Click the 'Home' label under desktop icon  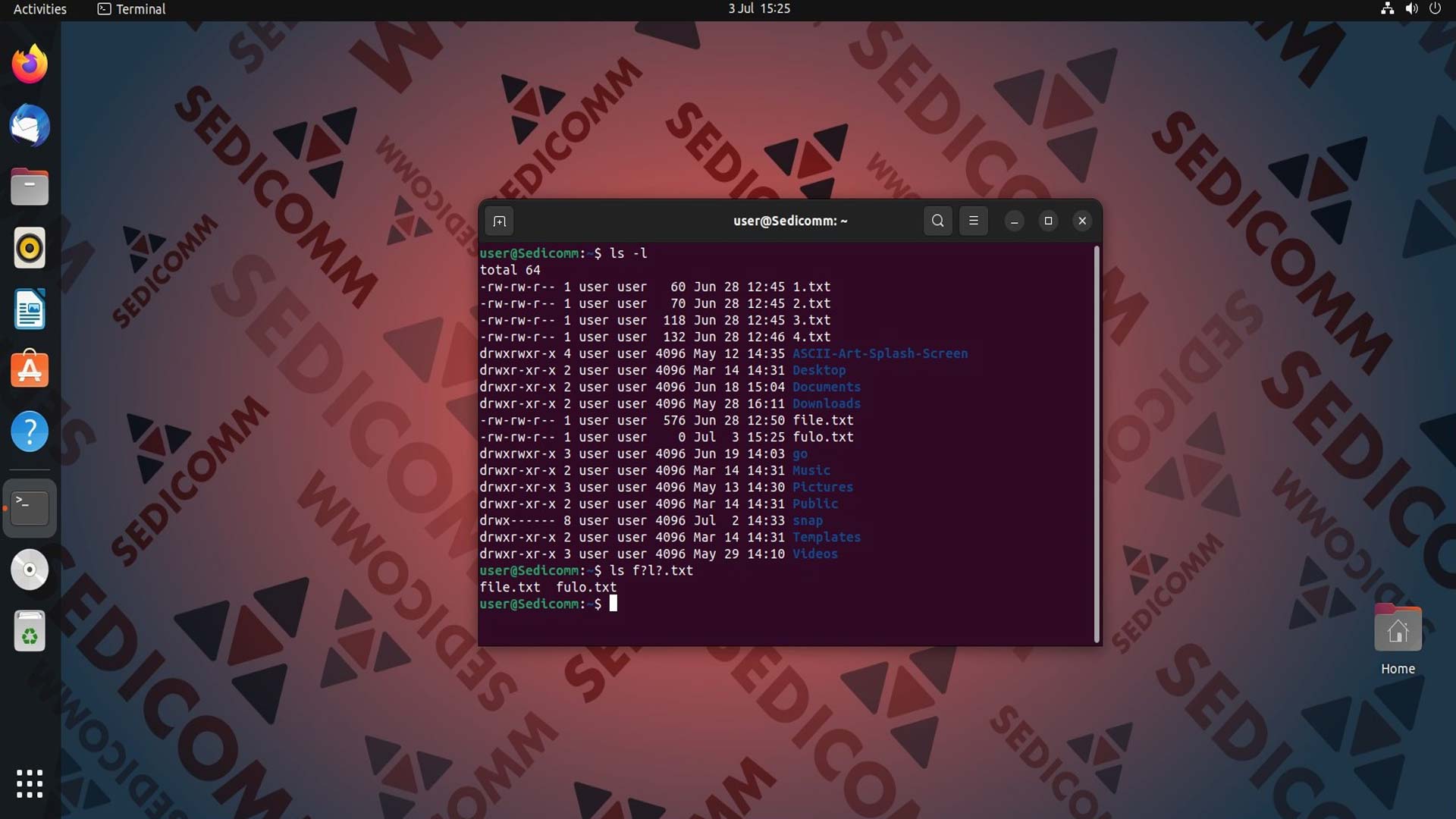(x=1398, y=669)
